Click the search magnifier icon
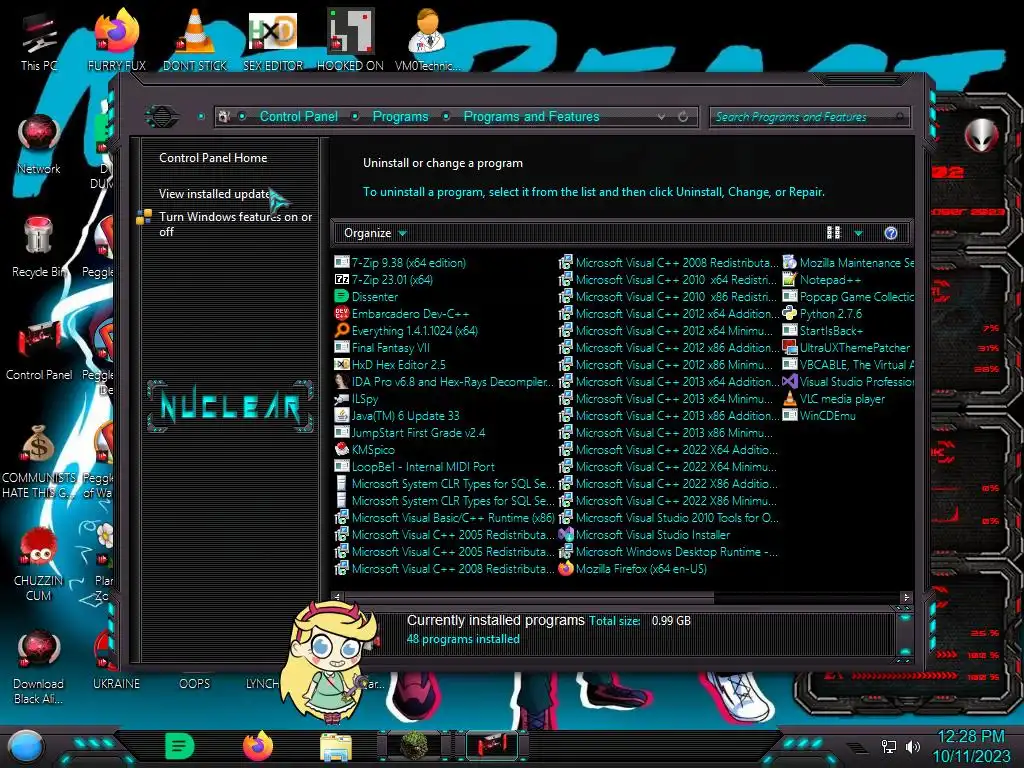 [x=900, y=117]
